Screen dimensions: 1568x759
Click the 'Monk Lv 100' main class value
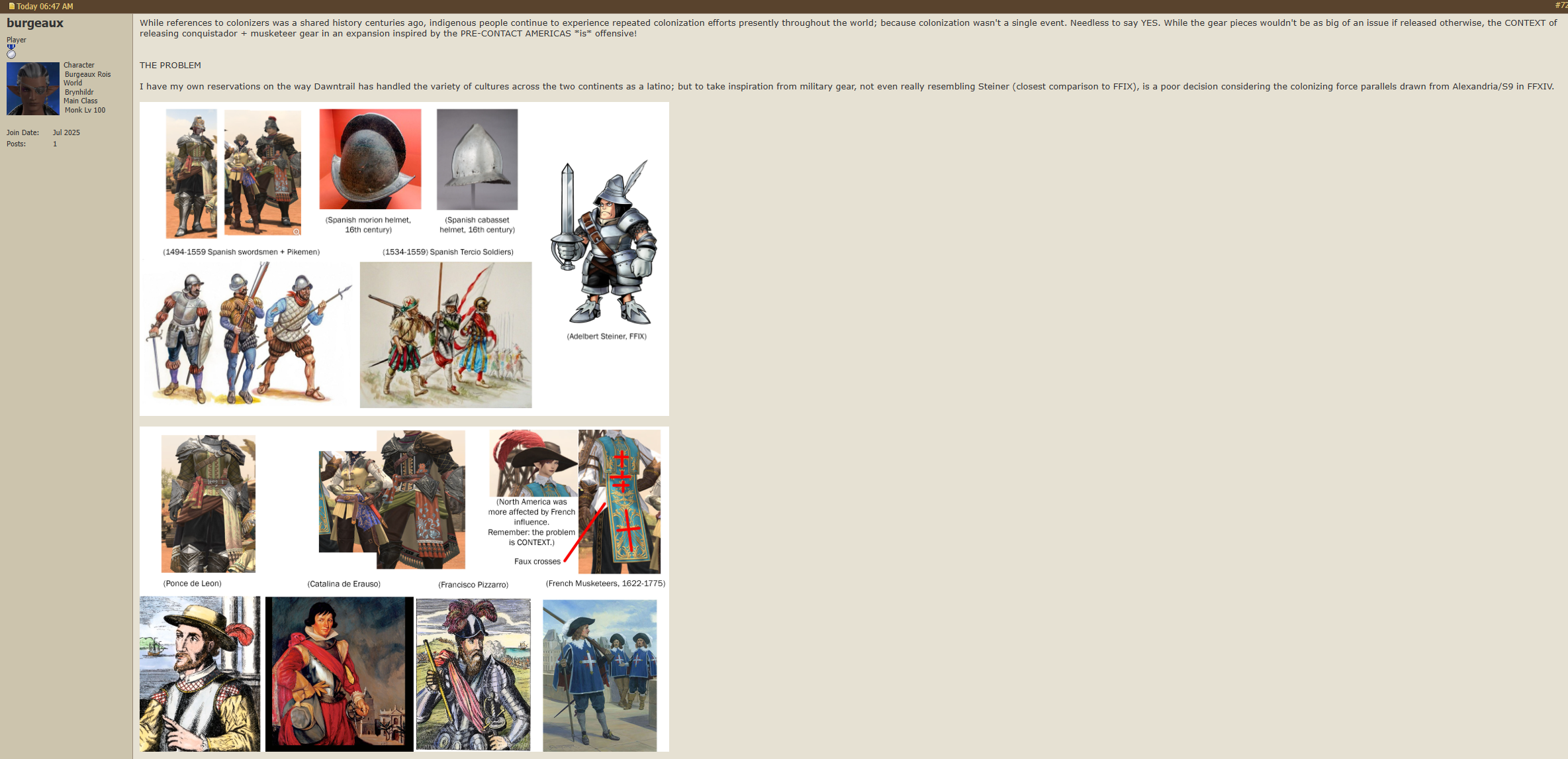pyautogui.click(x=85, y=110)
